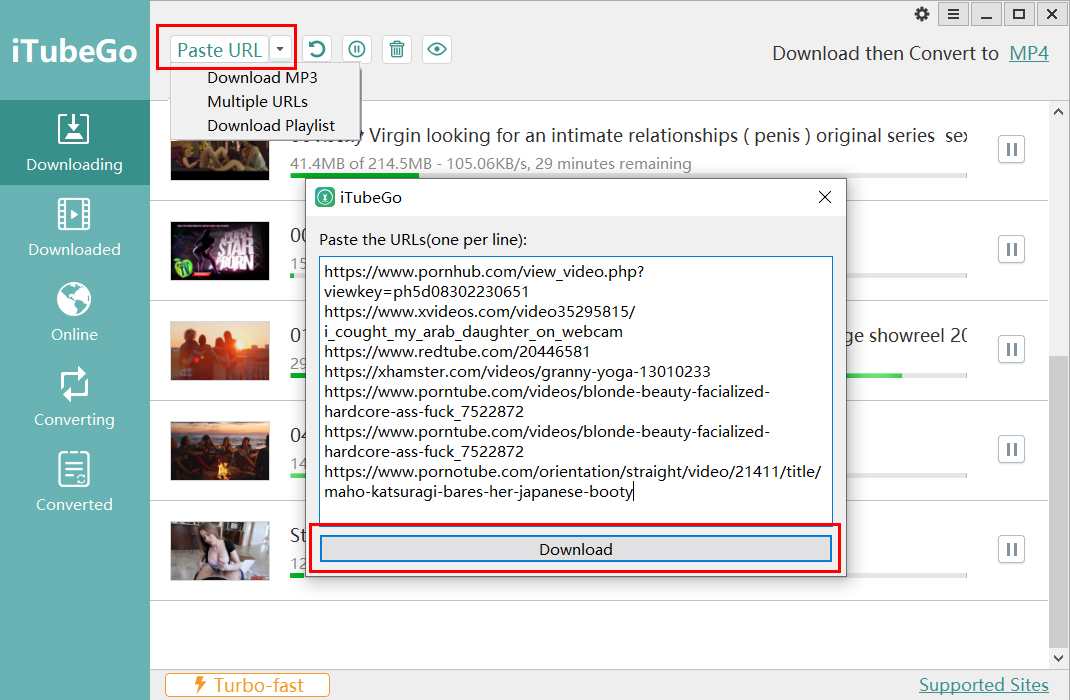
Task: Click the first download progress bar
Action: click(x=628, y=176)
